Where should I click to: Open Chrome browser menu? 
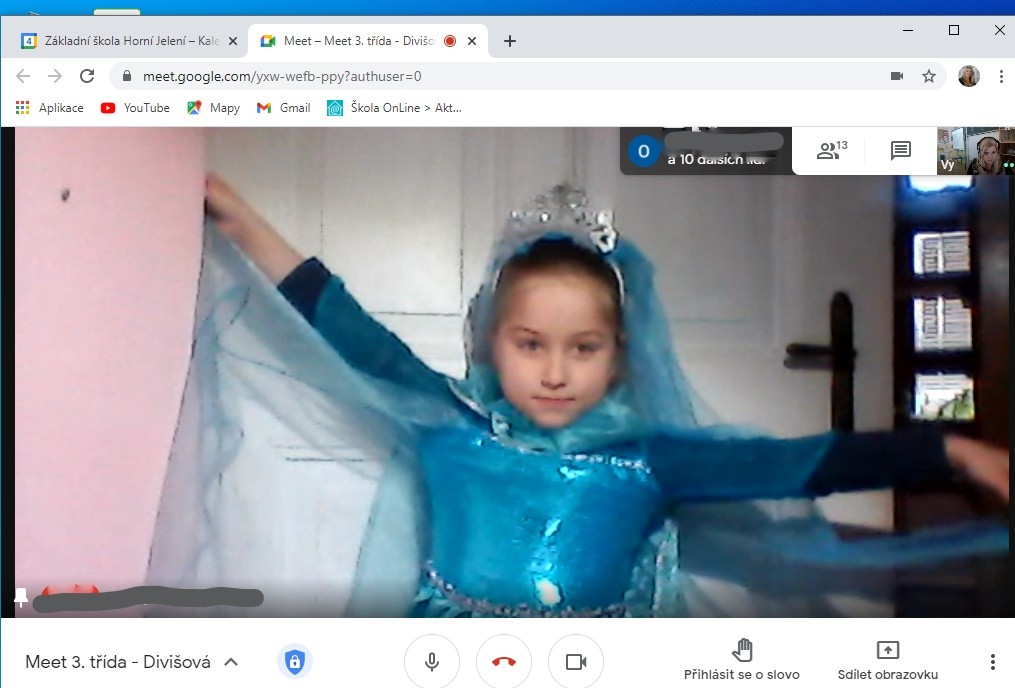coord(1001,76)
